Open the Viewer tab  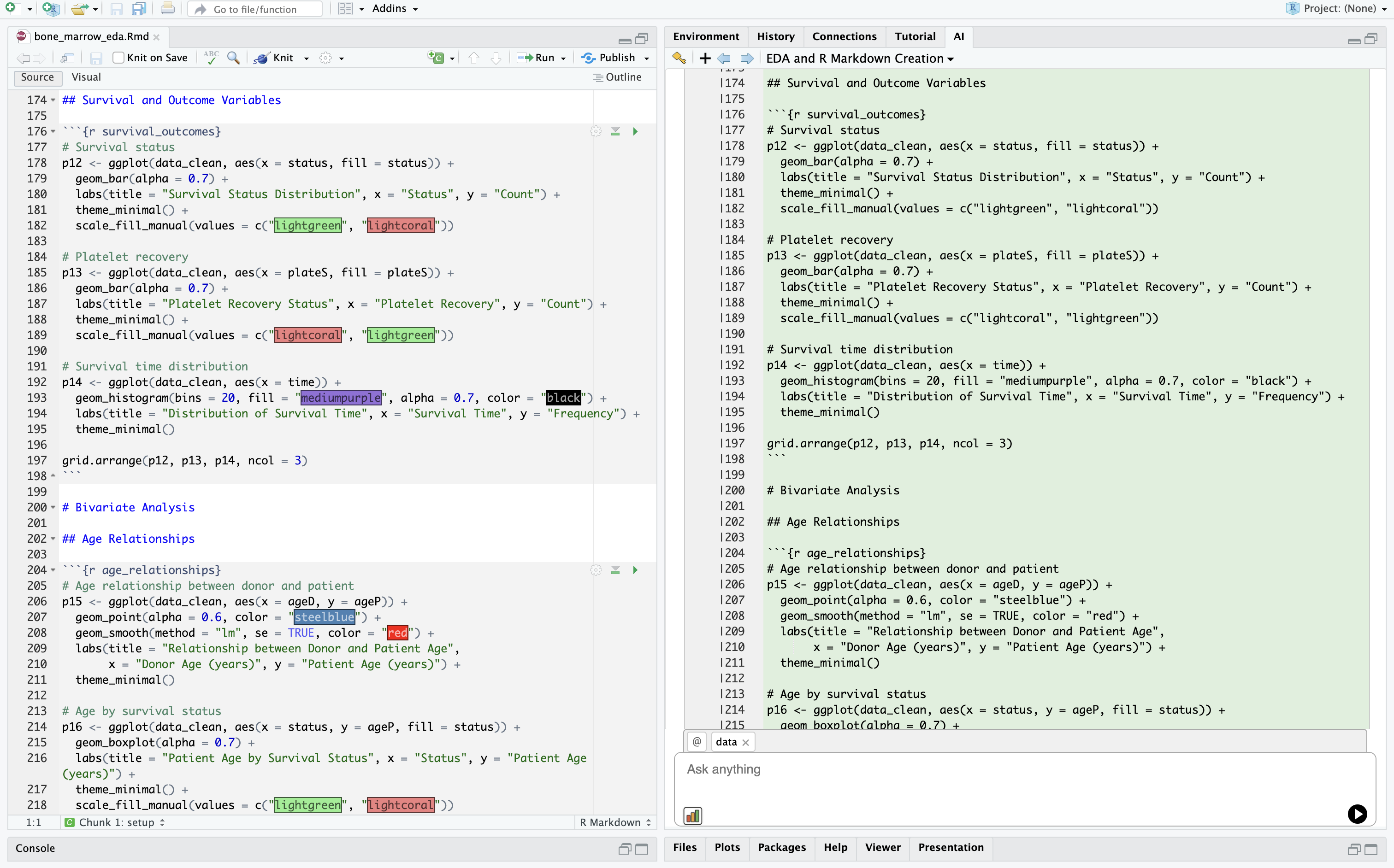[883, 847]
